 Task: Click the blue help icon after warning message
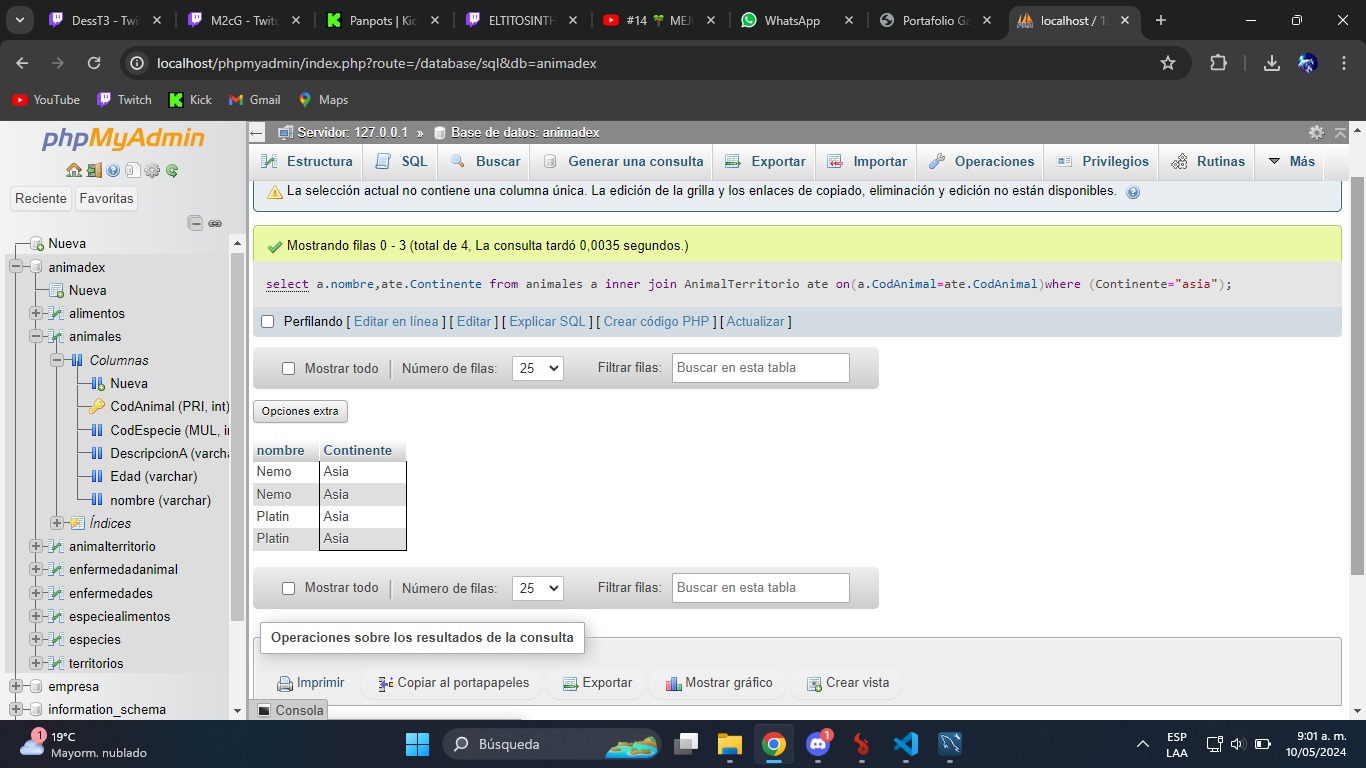point(1133,192)
